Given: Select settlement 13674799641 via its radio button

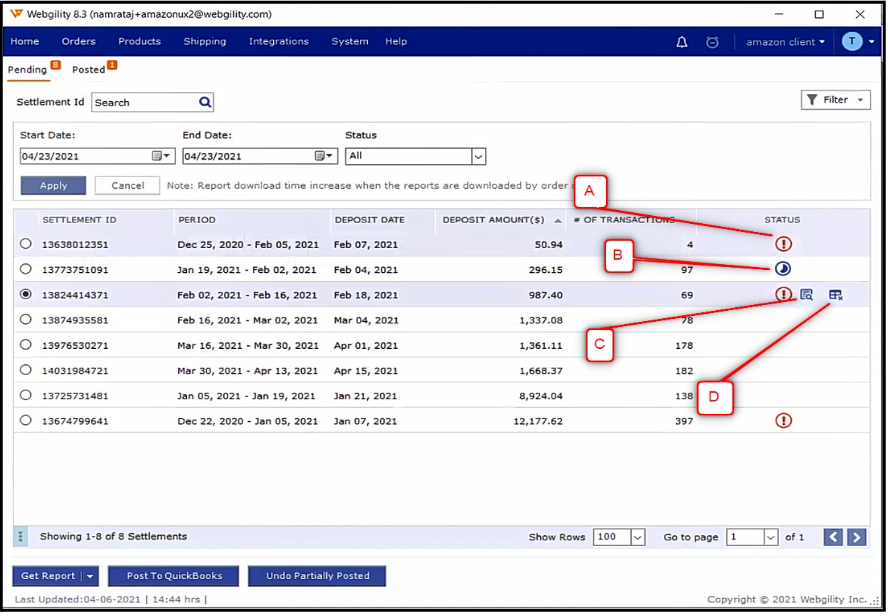Looking at the screenshot, I should 24,420.
